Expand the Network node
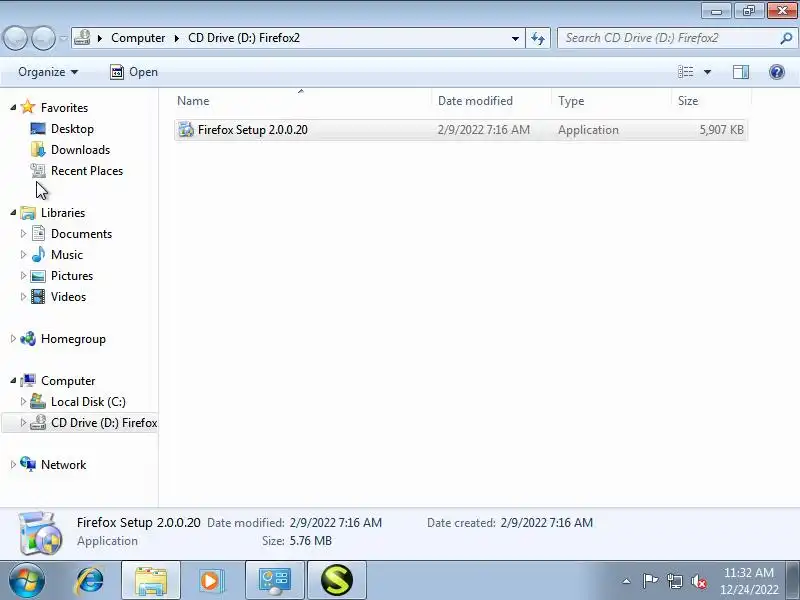 click(x=13, y=464)
